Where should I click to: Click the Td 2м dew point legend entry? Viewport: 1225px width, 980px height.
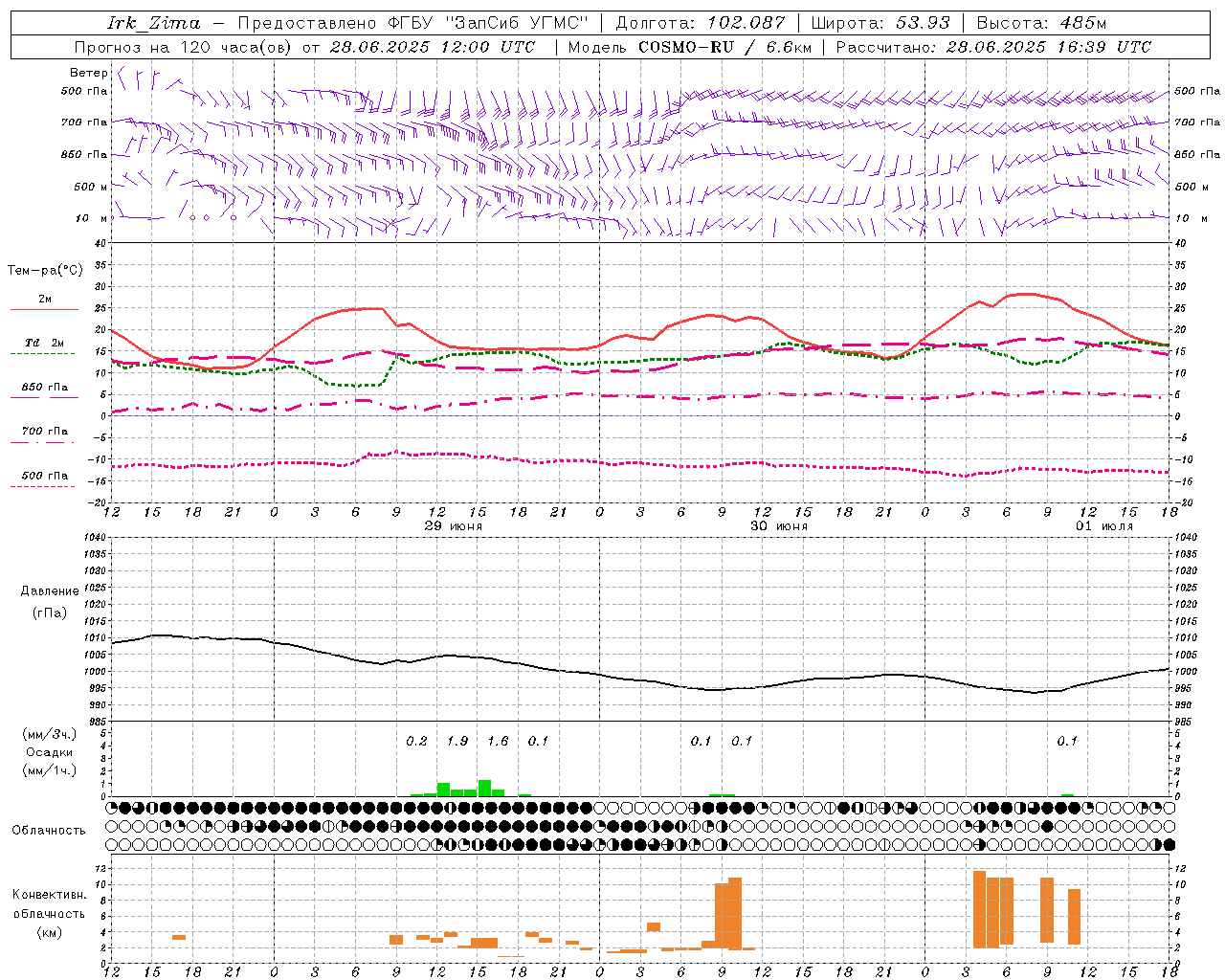click(44, 343)
